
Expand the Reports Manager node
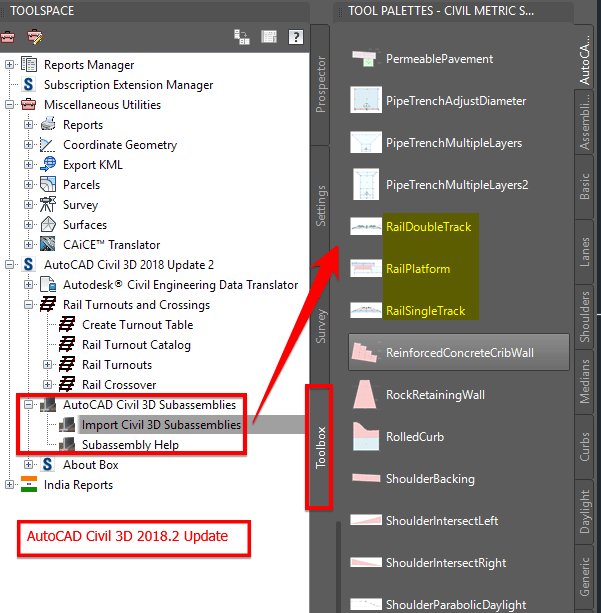click(9, 65)
